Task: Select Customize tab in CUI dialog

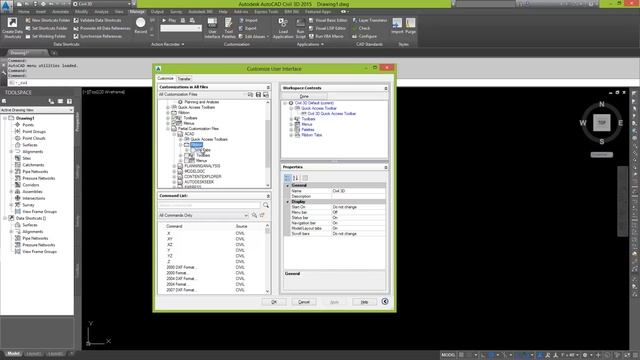Action: 165,78
